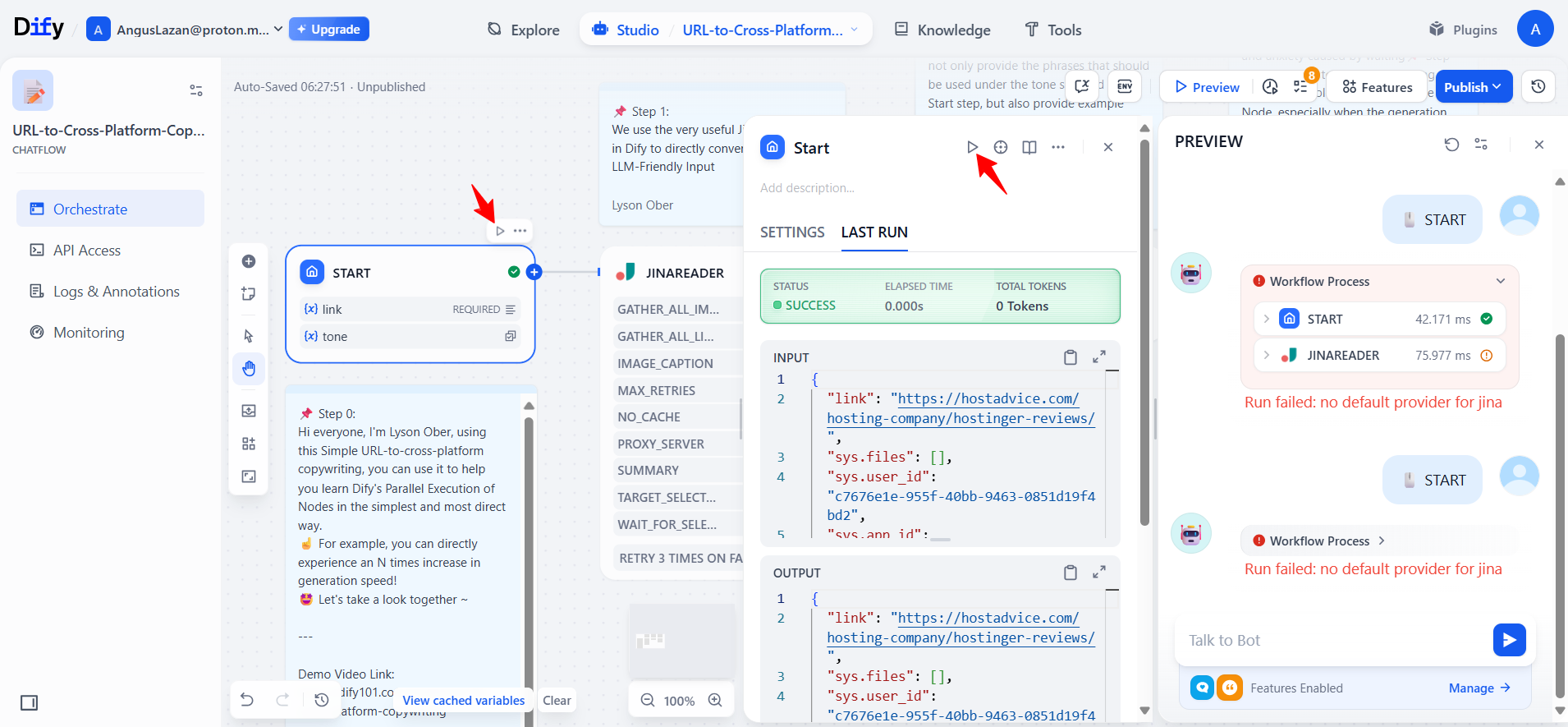
Task: Click the Upgrade button
Action: pos(329,29)
